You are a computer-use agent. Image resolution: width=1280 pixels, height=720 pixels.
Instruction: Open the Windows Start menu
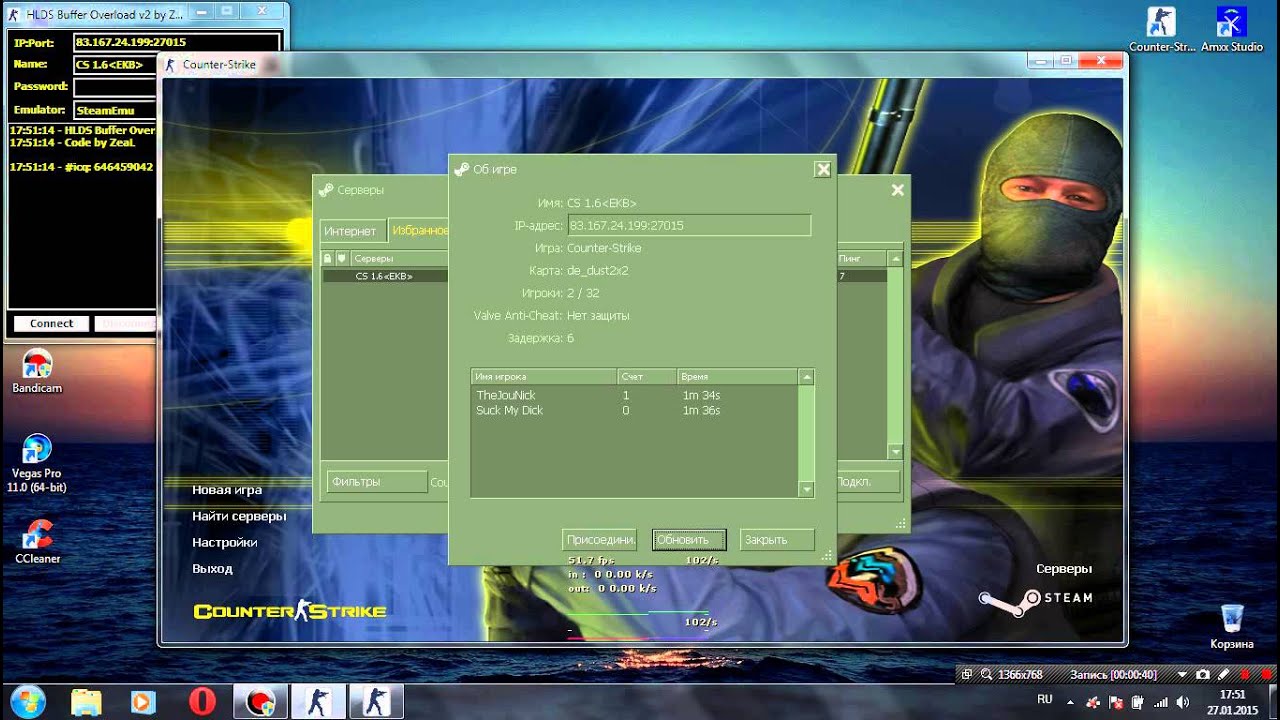coord(27,700)
